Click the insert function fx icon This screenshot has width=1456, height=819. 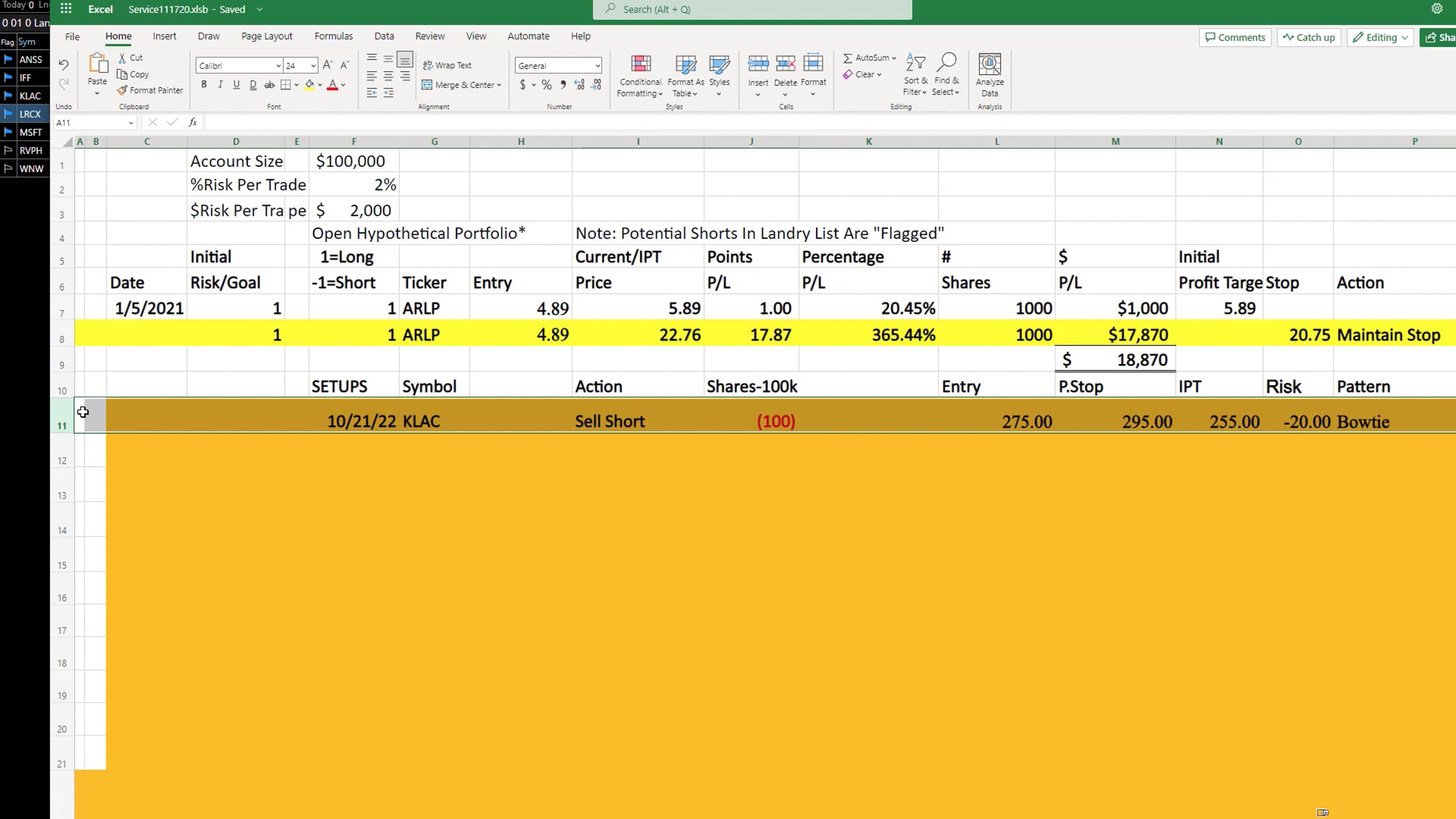pos(193,123)
